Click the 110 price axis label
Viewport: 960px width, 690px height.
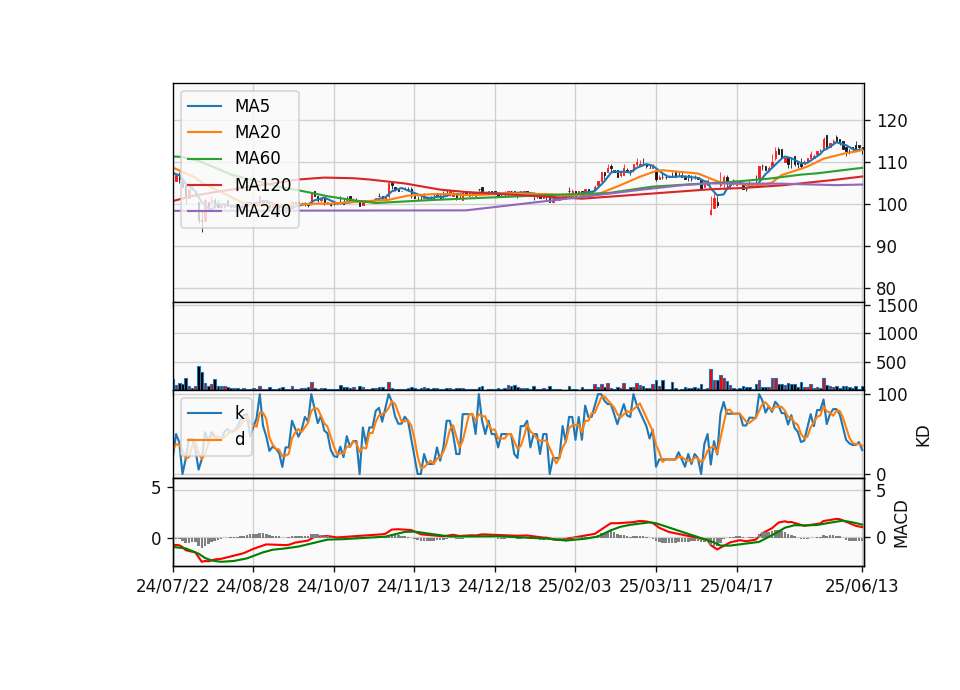coord(892,163)
